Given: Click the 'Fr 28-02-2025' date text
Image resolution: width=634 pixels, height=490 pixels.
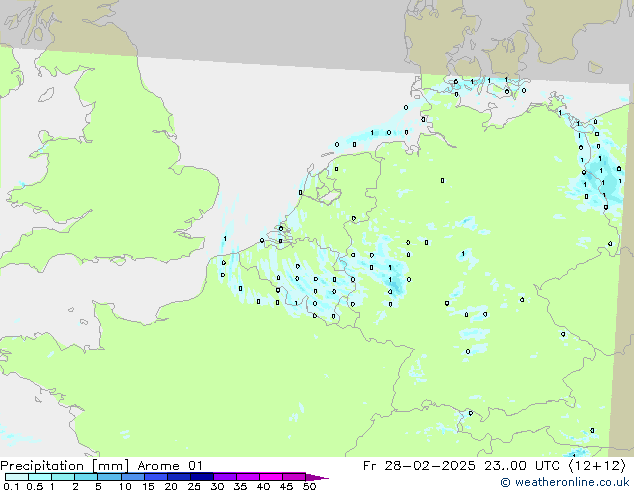Looking at the screenshot, I should (419, 466).
